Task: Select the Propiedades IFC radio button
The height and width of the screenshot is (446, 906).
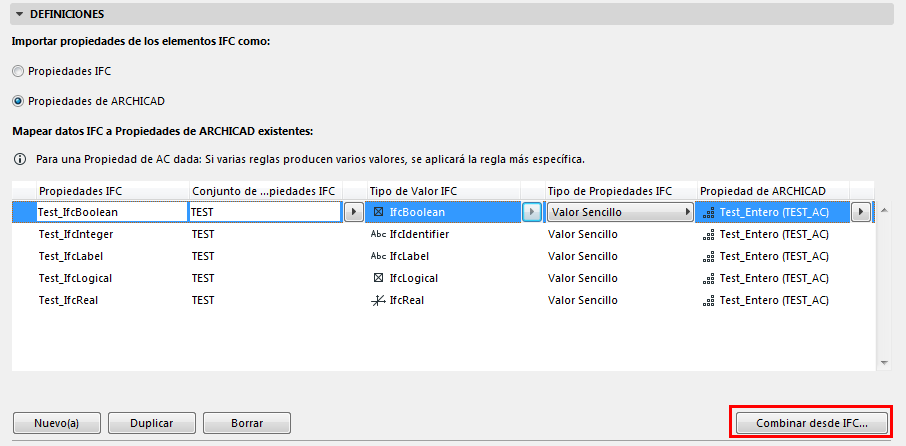Action: click(x=18, y=72)
